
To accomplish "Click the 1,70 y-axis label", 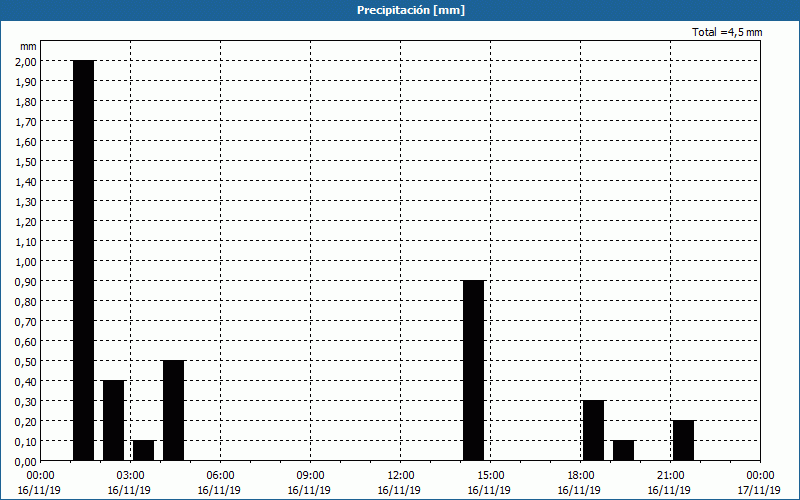I will 28,121.
